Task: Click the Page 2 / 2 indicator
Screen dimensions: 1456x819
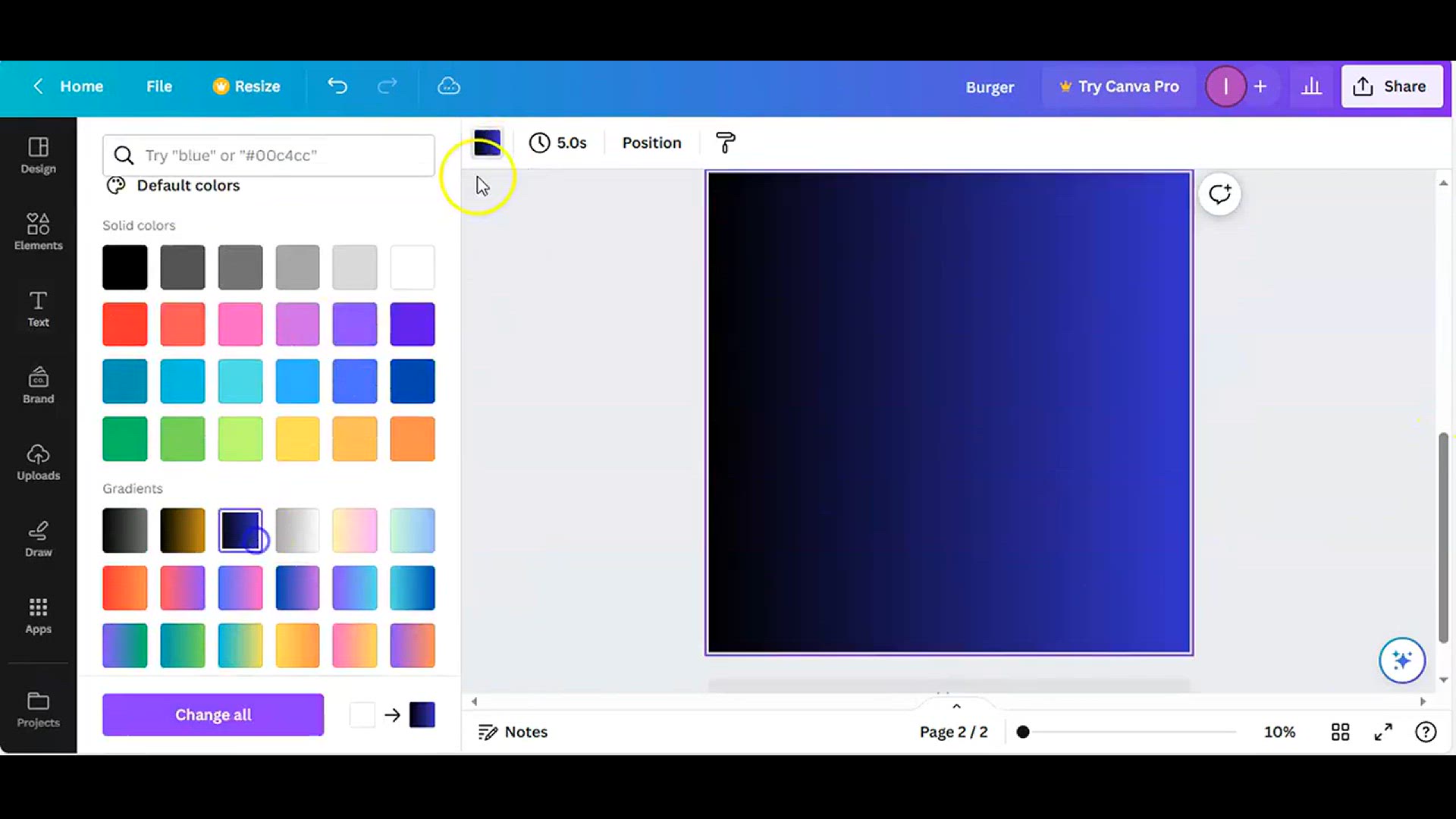Action: point(954,732)
